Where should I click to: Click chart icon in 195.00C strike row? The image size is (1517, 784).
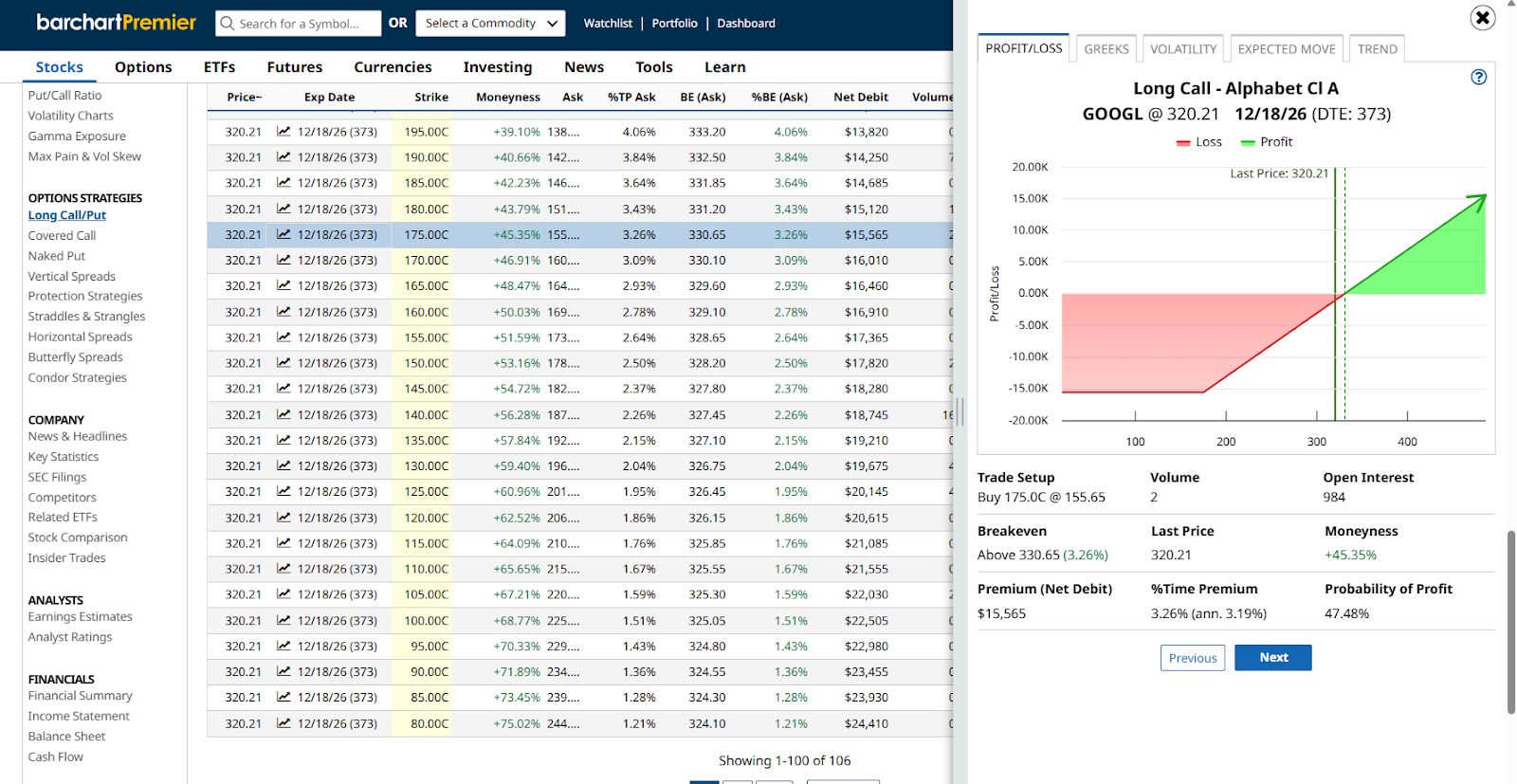[x=283, y=132]
